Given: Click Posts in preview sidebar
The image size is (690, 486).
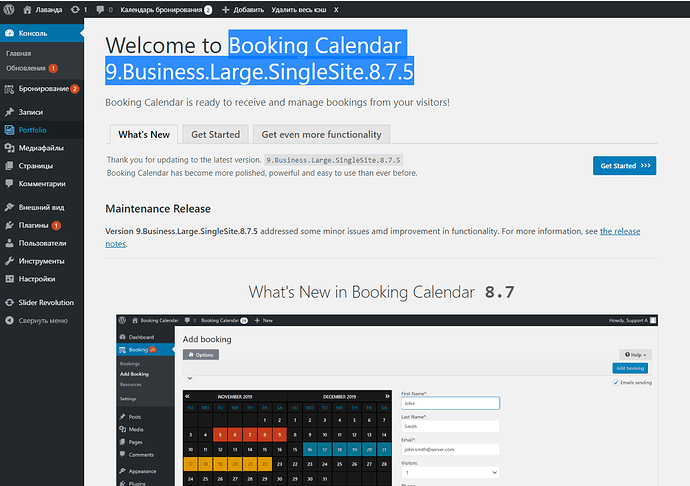Looking at the screenshot, I should pyautogui.click(x=145, y=416).
